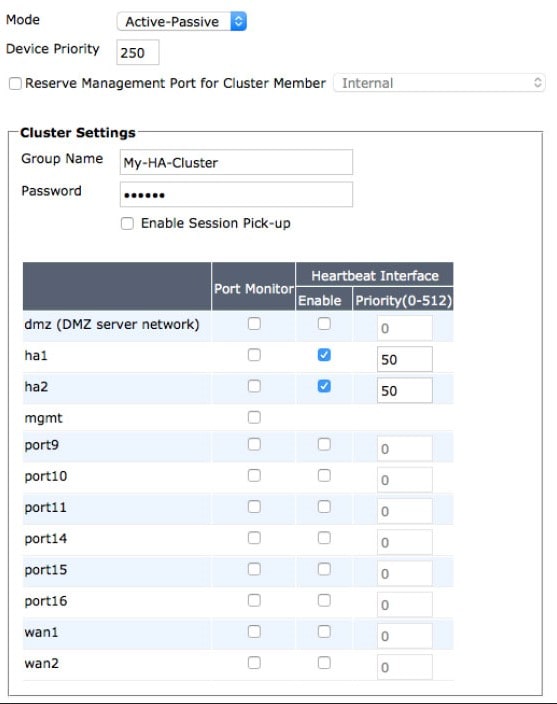This screenshot has height=704, width=557.
Task: Click wan2 heartbeat priority field
Action: (x=405, y=667)
